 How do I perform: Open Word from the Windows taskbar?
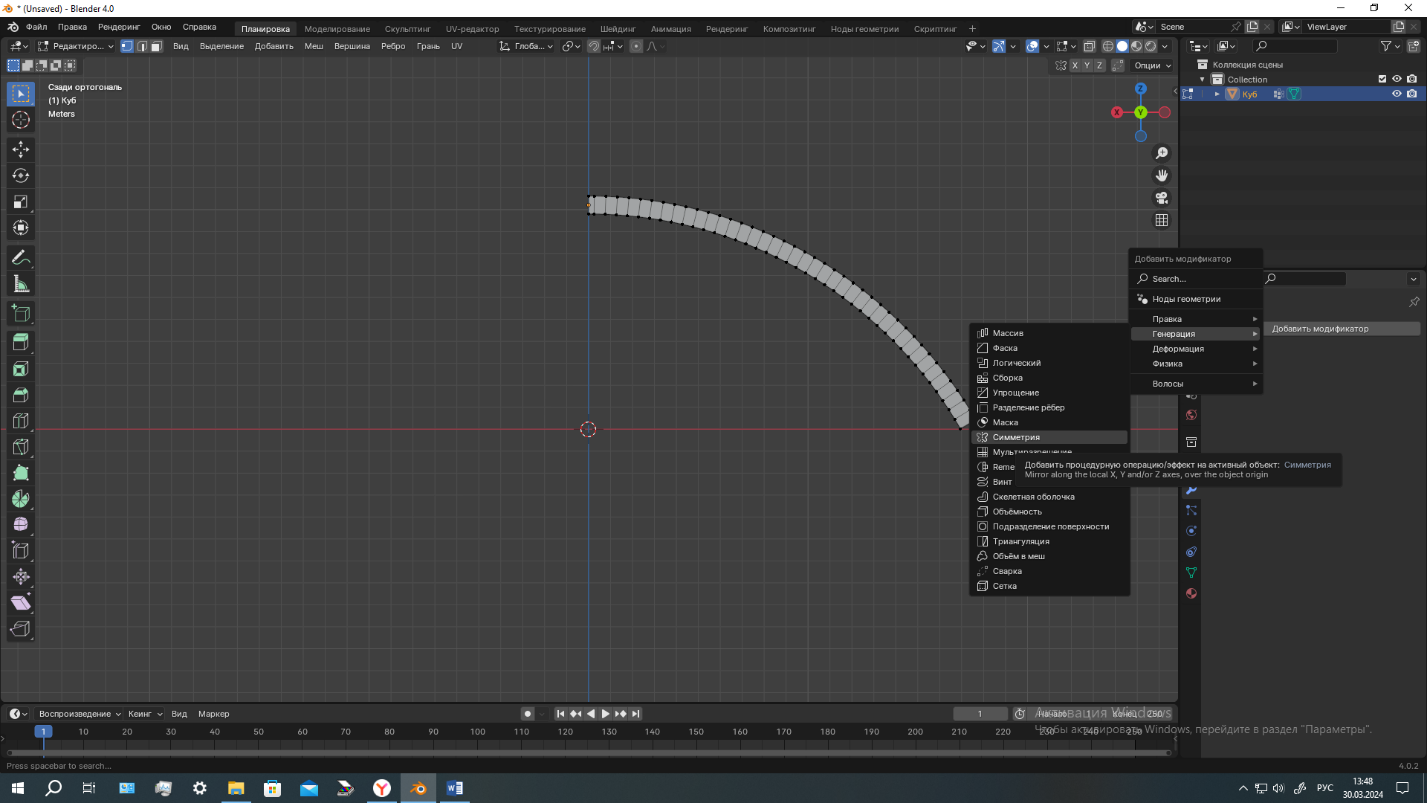(x=454, y=788)
